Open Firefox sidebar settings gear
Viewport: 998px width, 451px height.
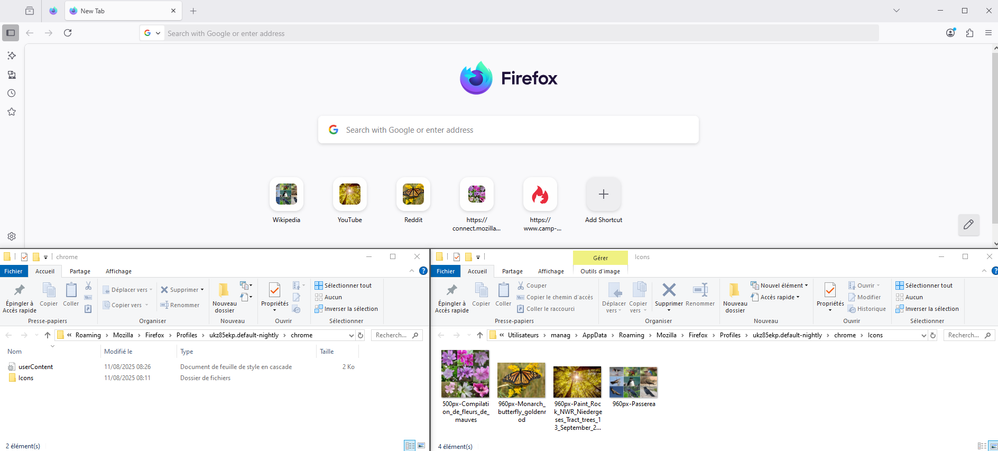pyautogui.click(x=12, y=237)
